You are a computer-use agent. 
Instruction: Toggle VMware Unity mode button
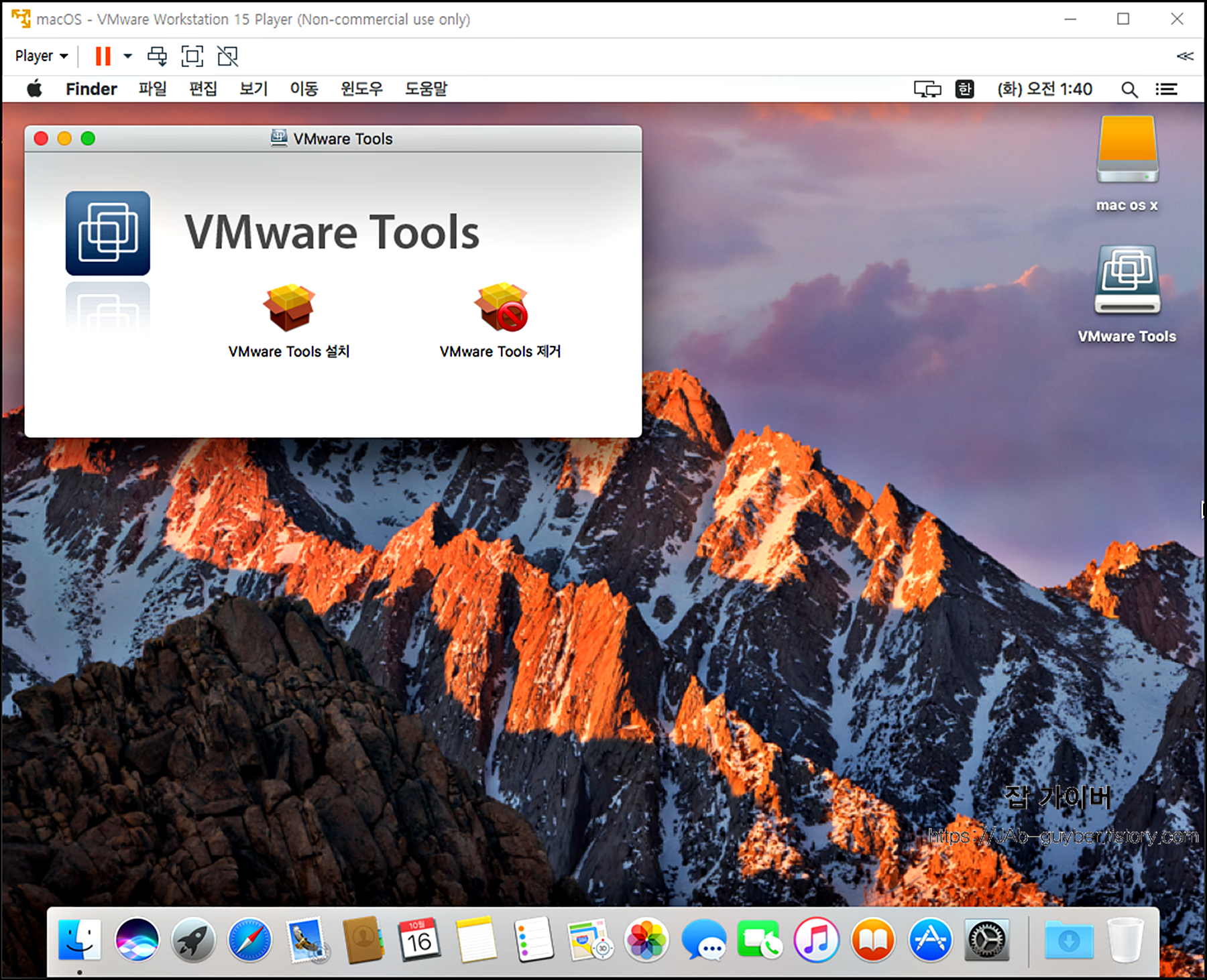click(x=228, y=56)
